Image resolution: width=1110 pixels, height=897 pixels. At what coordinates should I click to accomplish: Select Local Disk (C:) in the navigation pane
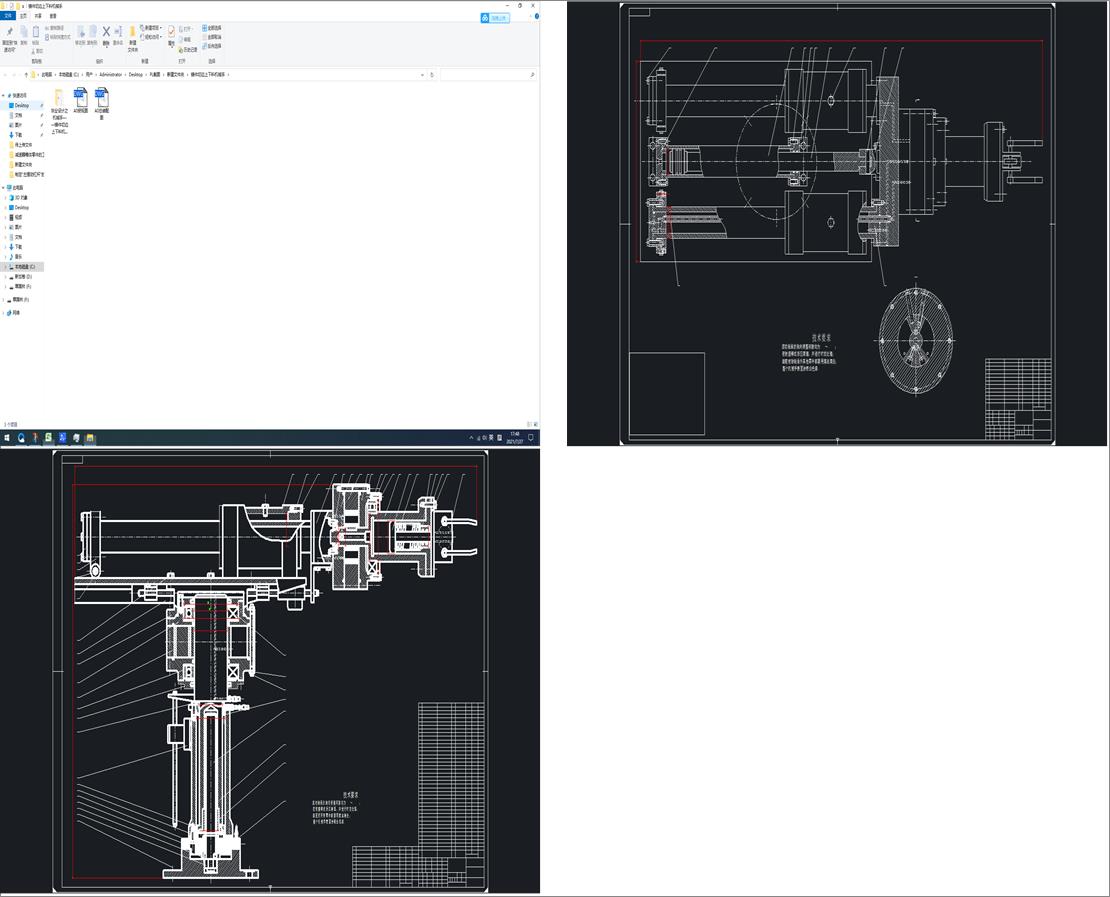tap(22, 267)
